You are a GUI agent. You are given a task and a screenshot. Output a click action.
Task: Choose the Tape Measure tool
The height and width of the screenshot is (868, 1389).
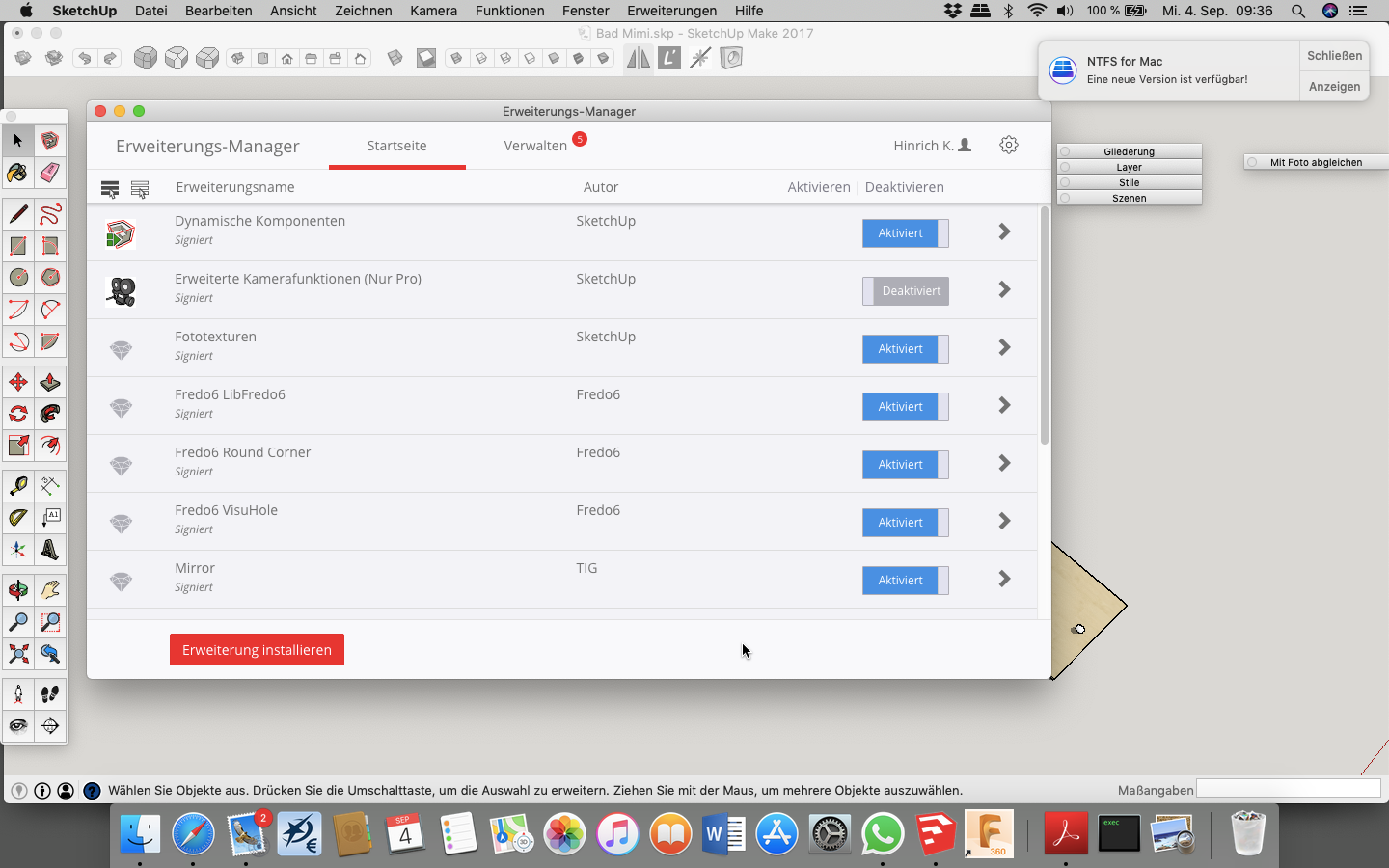click(x=17, y=486)
